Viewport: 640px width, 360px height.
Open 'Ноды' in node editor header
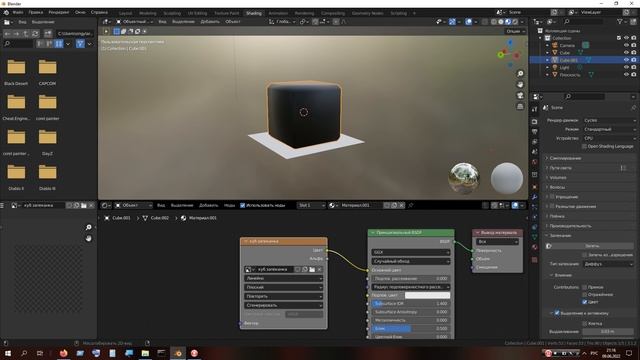229,205
